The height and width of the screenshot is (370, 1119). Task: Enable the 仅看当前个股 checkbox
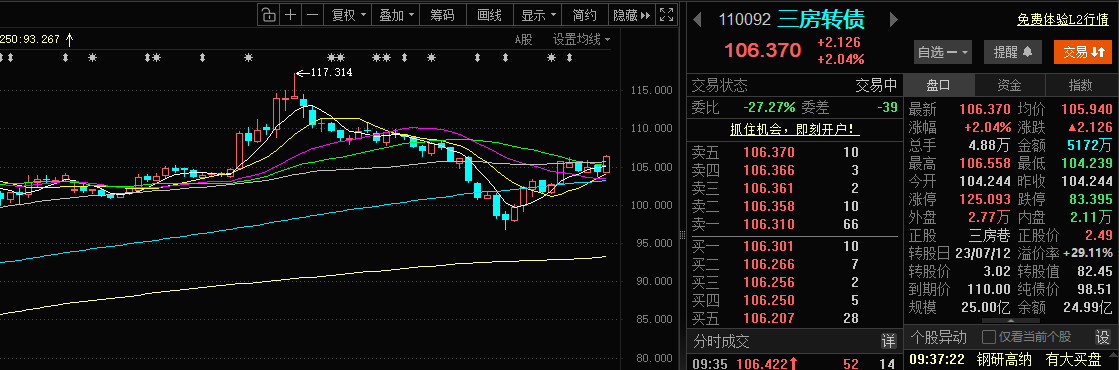coord(989,336)
